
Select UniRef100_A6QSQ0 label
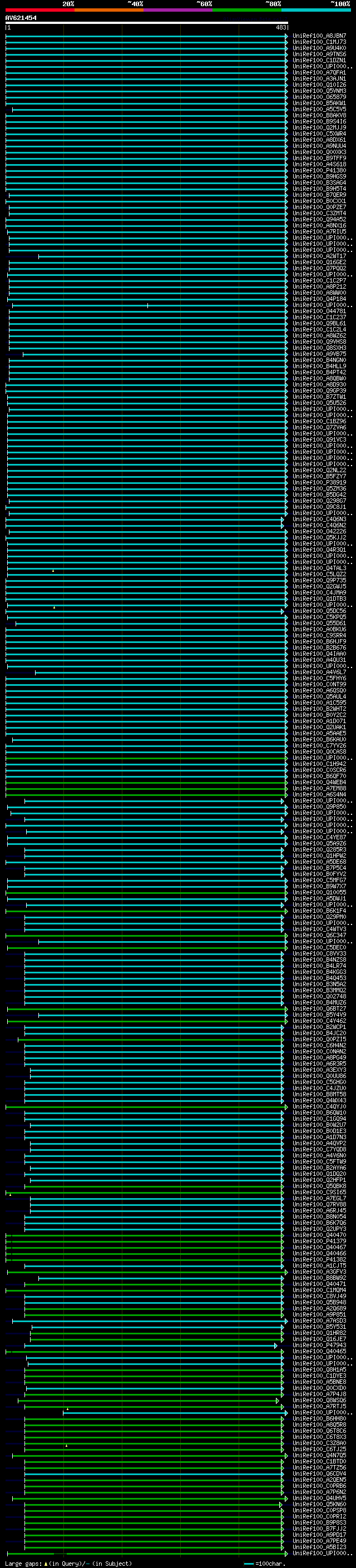(x=319, y=690)
